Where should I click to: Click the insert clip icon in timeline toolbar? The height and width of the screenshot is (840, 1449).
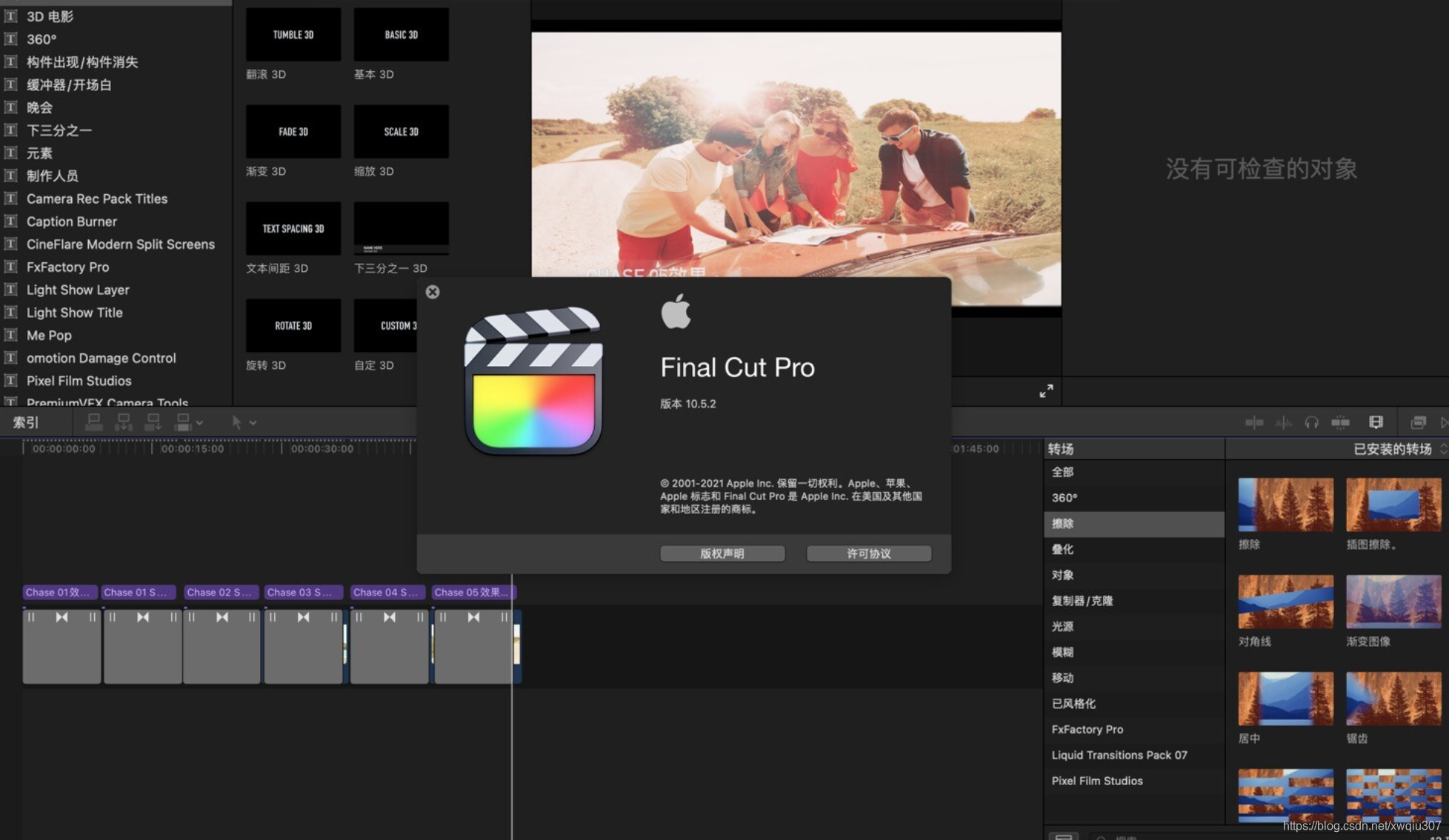point(124,422)
